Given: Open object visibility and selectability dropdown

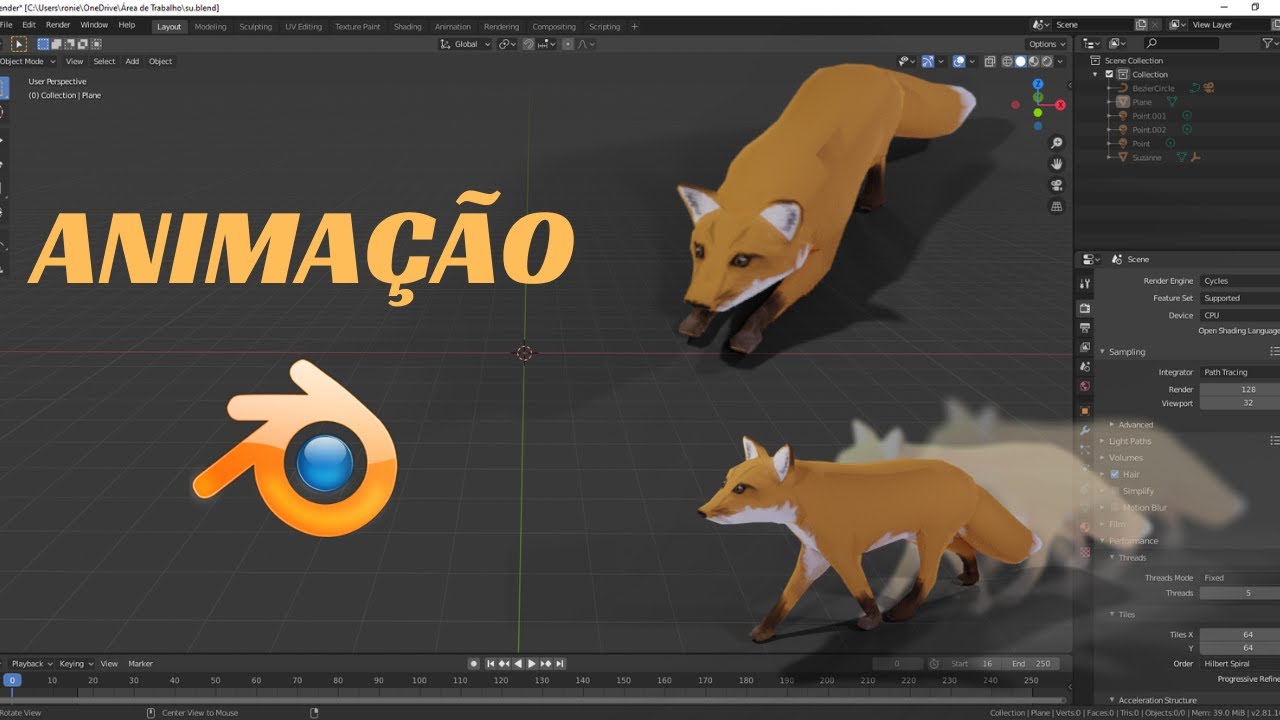Looking at the screenshot, I should (x=905, y=61).
